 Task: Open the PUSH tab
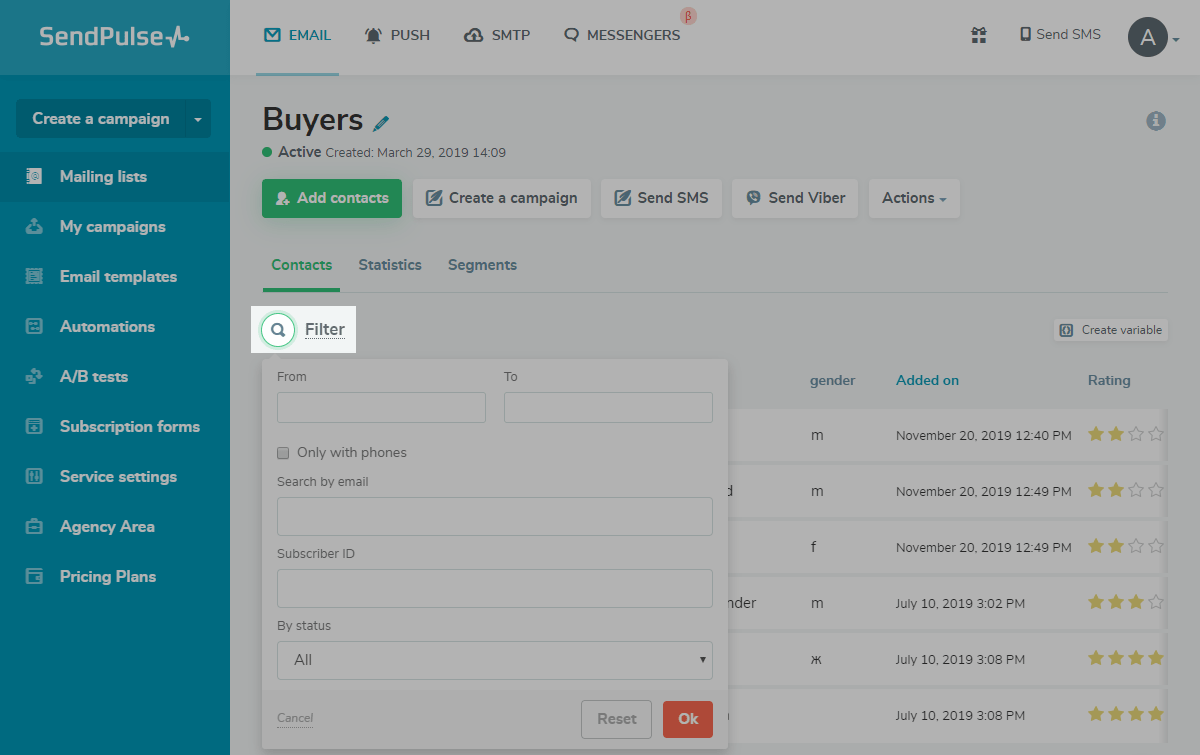point(397,35)
